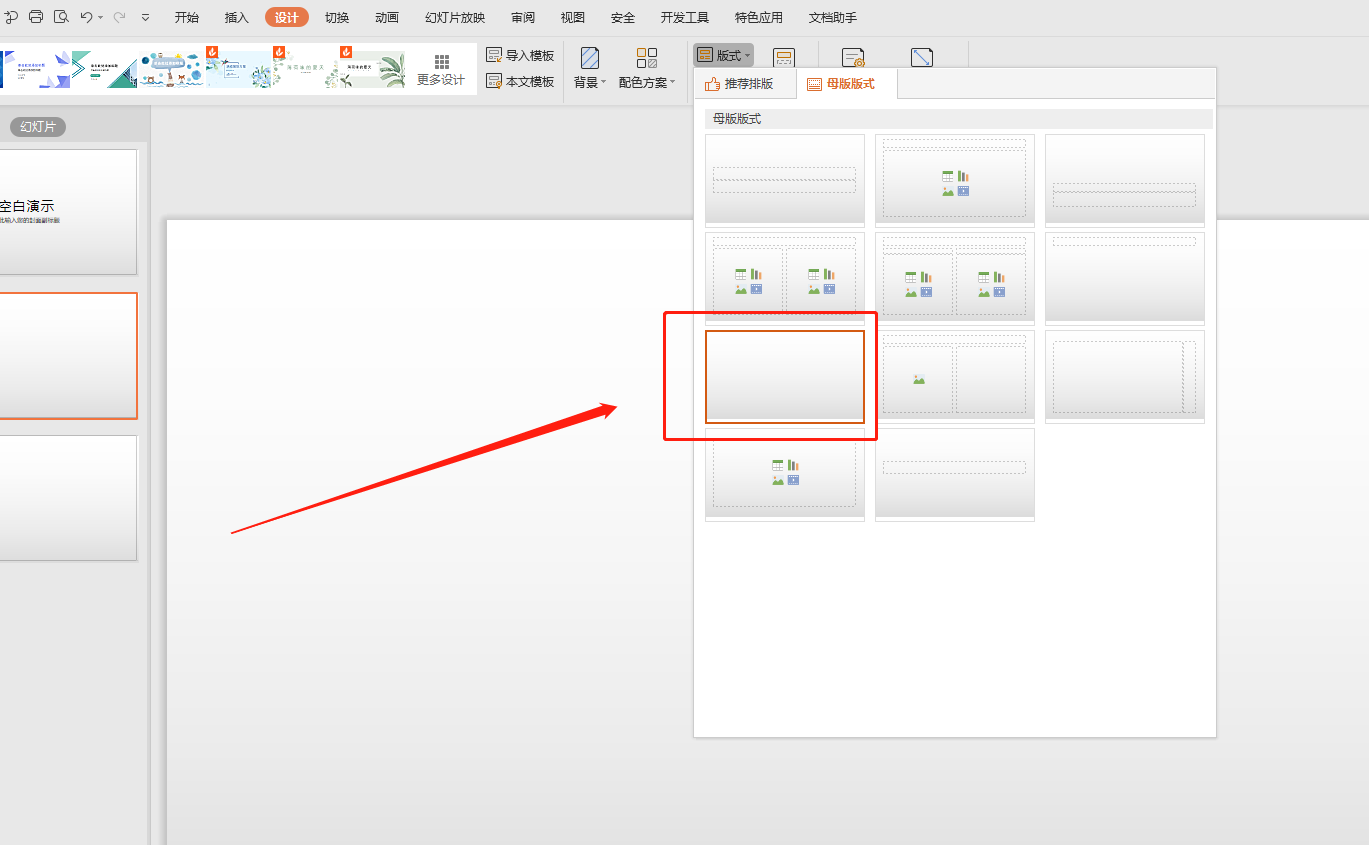Click the print icon in quick access toolbar
This screenshot has height=845, width=1369.
coord(36,17)
